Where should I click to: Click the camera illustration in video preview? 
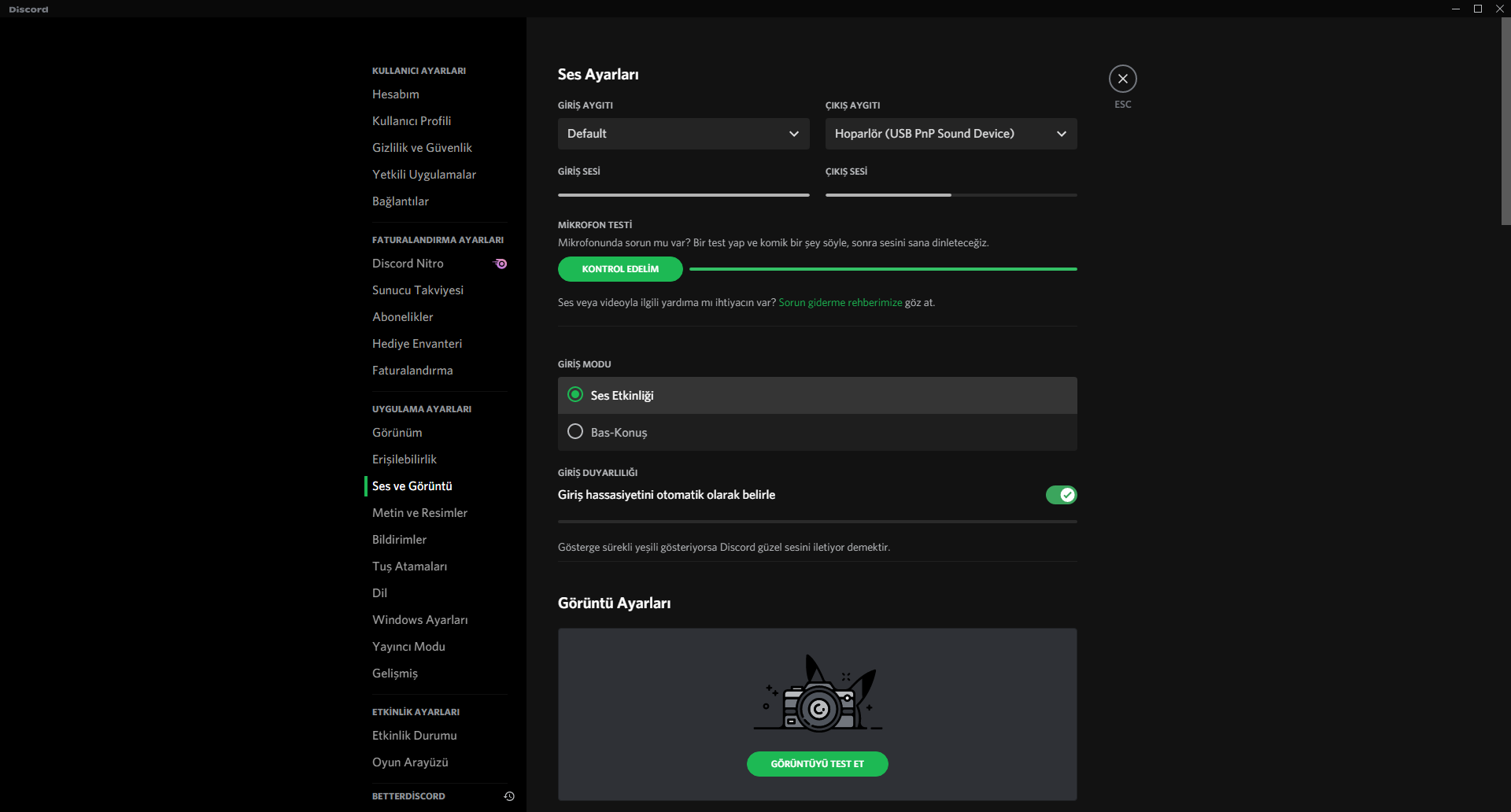(x=818, y=696)
